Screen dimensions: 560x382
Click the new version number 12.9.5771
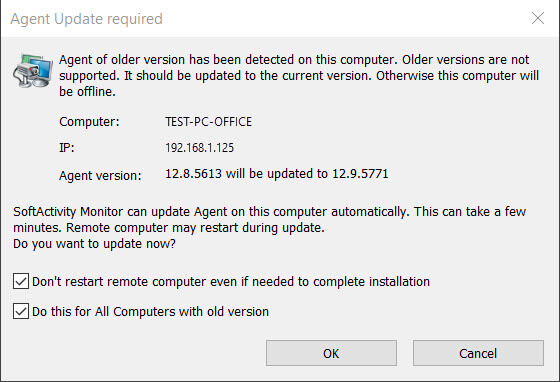click(x=360, y=174)
